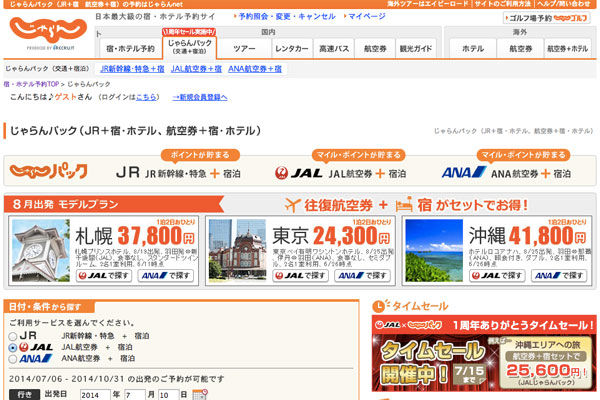Click the 沖縄 41,800円 price heading

coord(528,235)
